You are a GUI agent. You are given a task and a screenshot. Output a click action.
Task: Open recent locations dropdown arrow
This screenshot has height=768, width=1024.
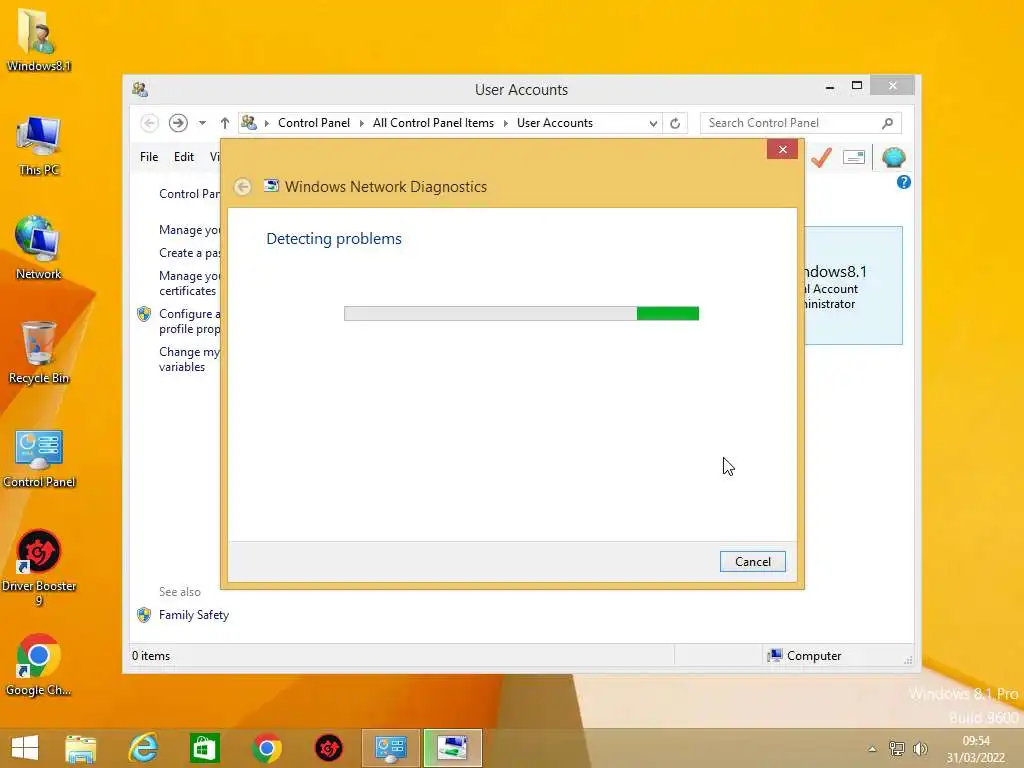coord(202,123)
